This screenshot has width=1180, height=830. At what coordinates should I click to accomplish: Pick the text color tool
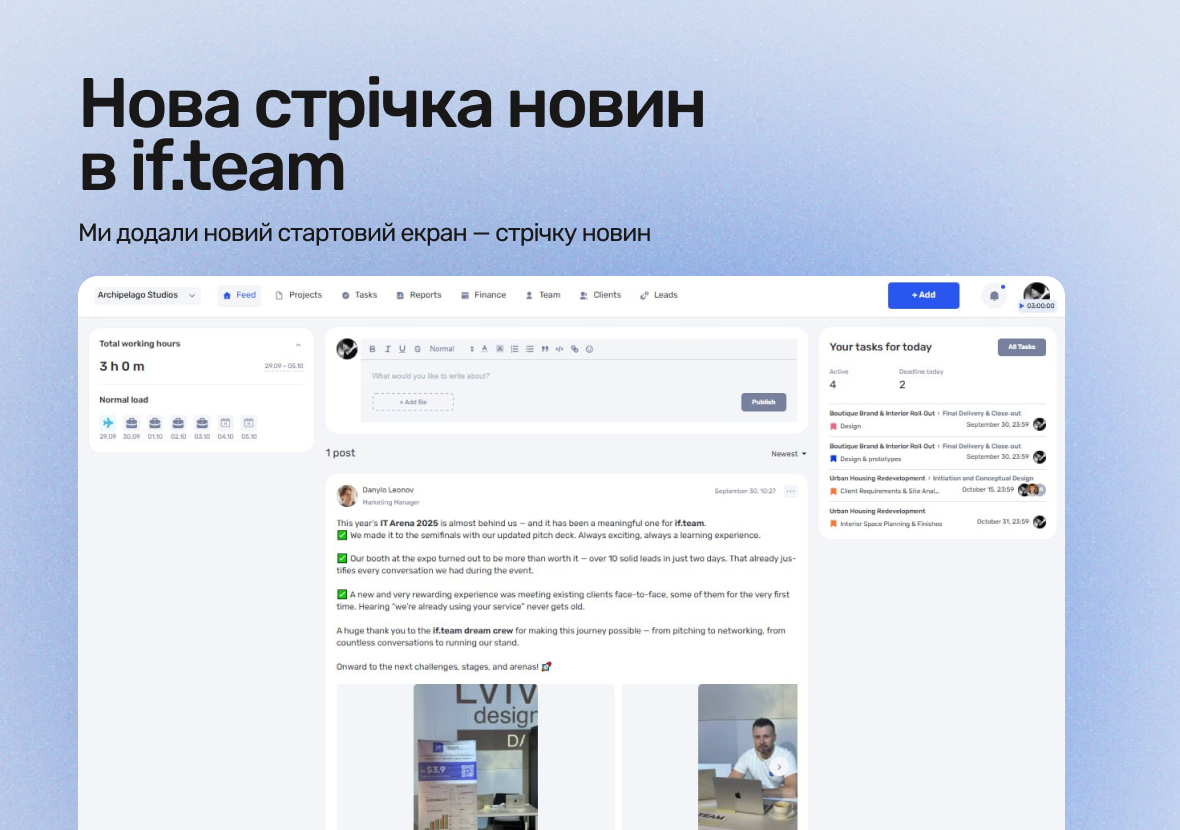click(485, 349)
